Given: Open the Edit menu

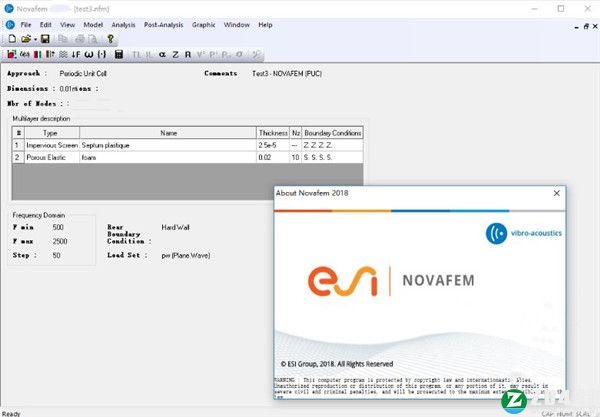Looking at the screenshot, I should point(46,25).
